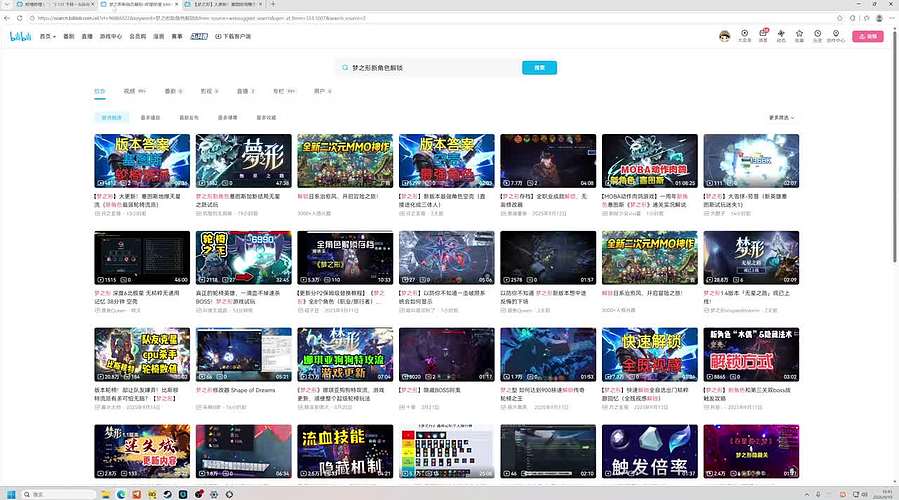This screenshot has height=500, width=899.
Task: Open the 收藏 favorites star icon
Action: pyautogui.click(x=799, y=36)
